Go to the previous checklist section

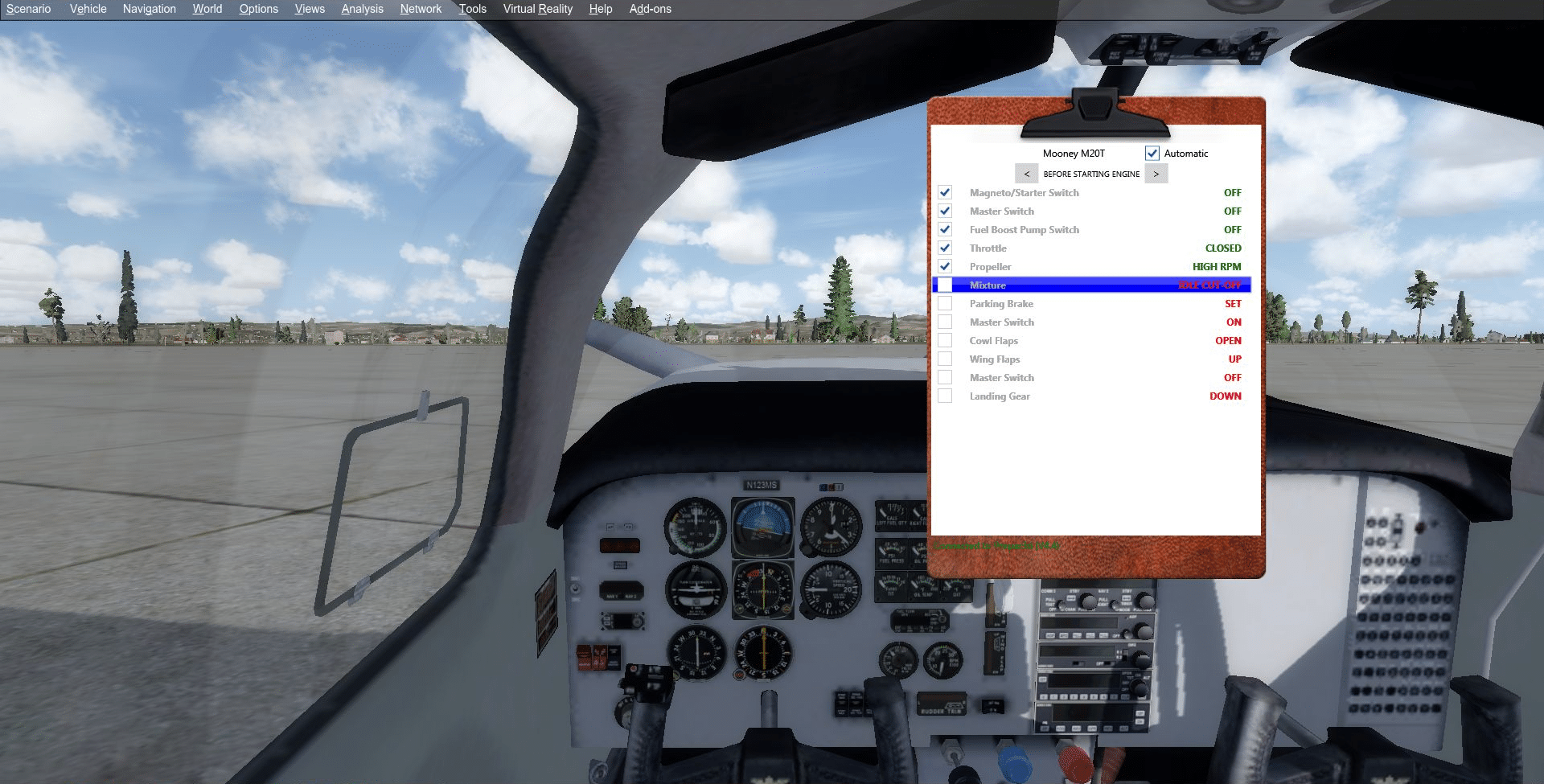tap(1026, 174)
